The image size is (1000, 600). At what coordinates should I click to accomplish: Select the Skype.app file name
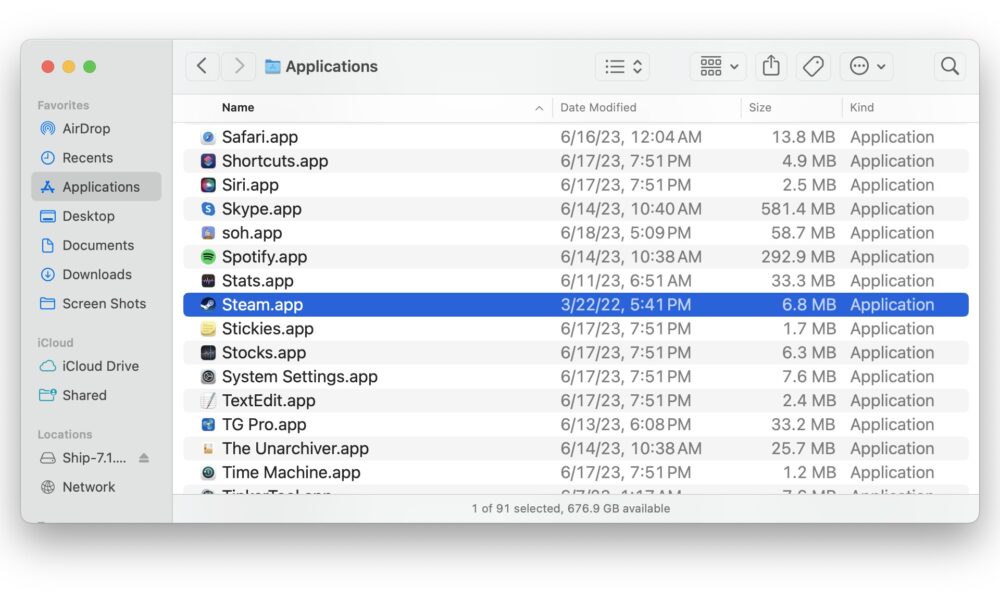tap(261, 209)
